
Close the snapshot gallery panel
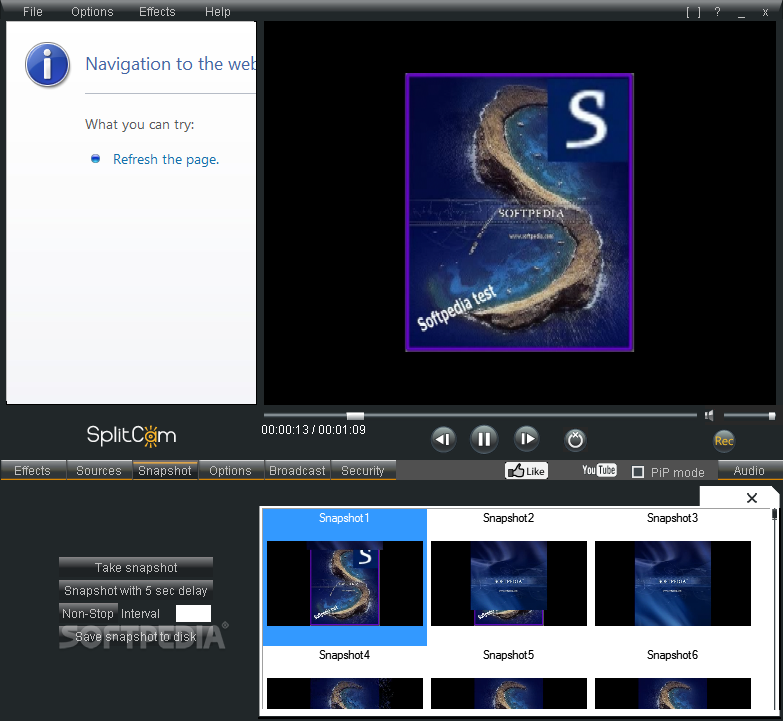click(752, 498)
